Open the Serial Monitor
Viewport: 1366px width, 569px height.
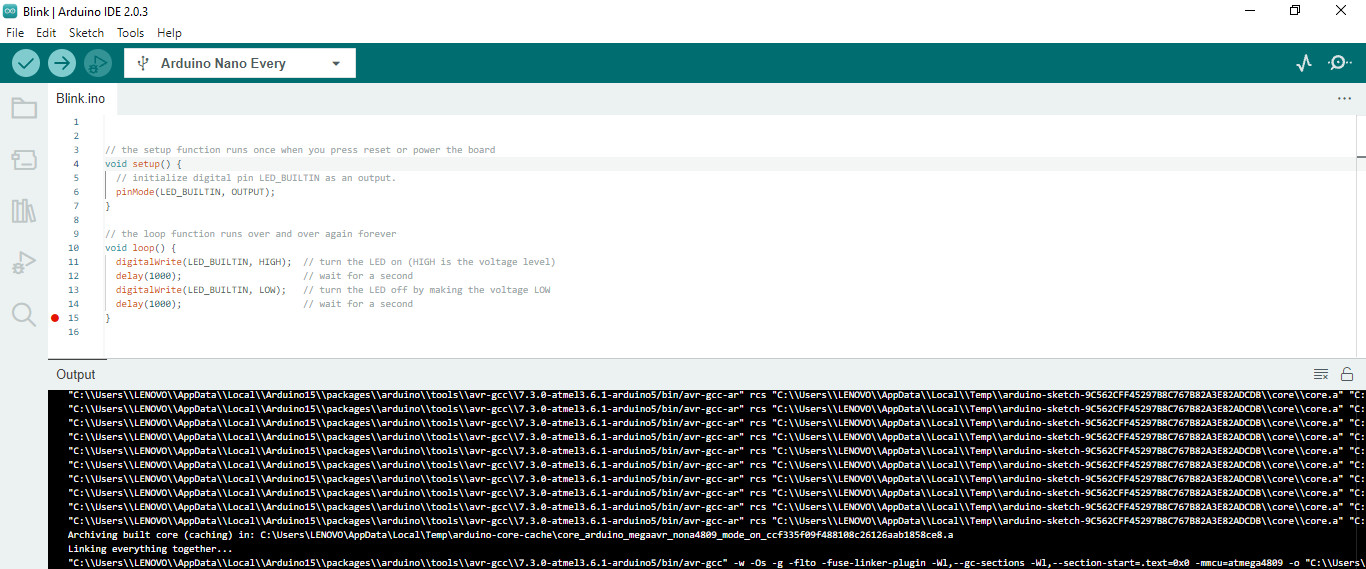point(1339,63)
